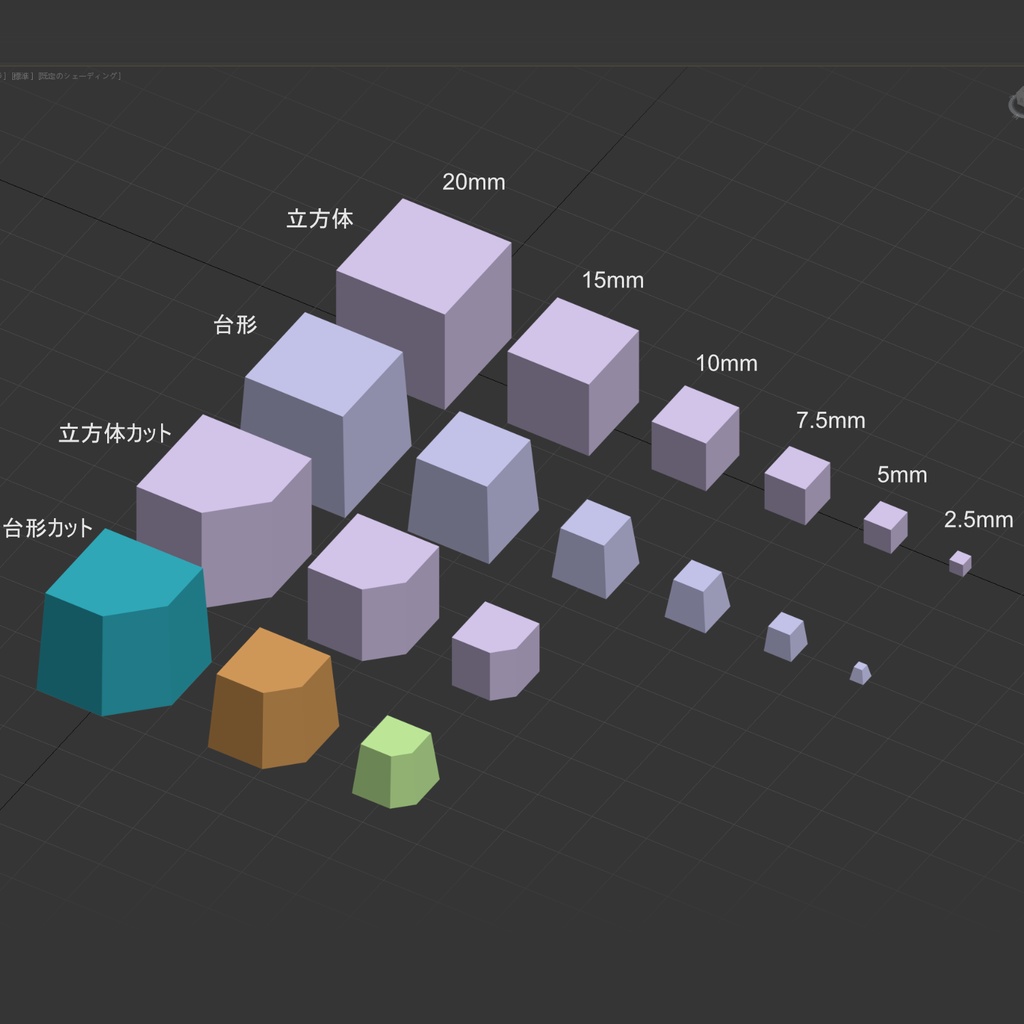Screen dimensions: 1024x1024
Task: Click the 5mm text label
Action: [902, 475]
